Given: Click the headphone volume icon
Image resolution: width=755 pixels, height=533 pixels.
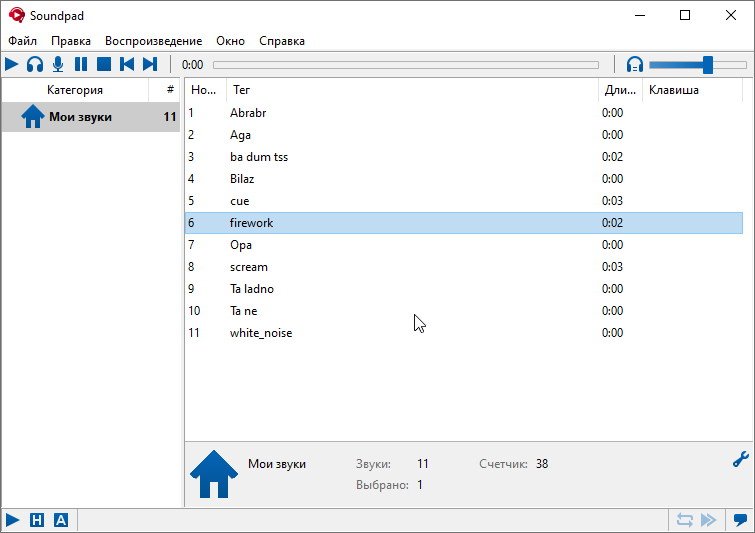Looking at the screenshot, I should pos(635,65).
